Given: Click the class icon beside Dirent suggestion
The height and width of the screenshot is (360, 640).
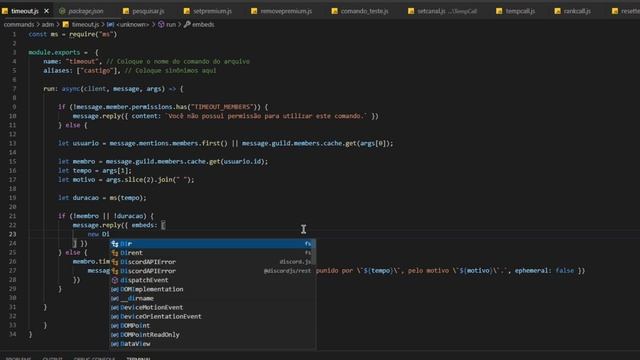Looking at the screenshot, I should point(115,253).
